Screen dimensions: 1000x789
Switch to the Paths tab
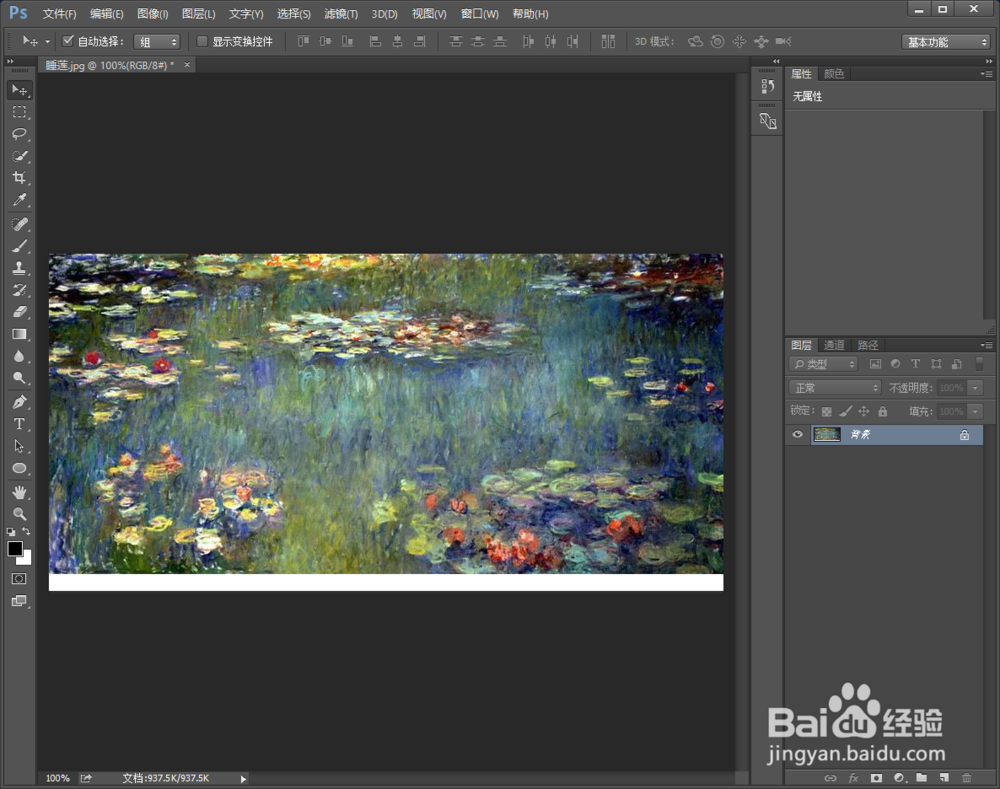[868, 345]
